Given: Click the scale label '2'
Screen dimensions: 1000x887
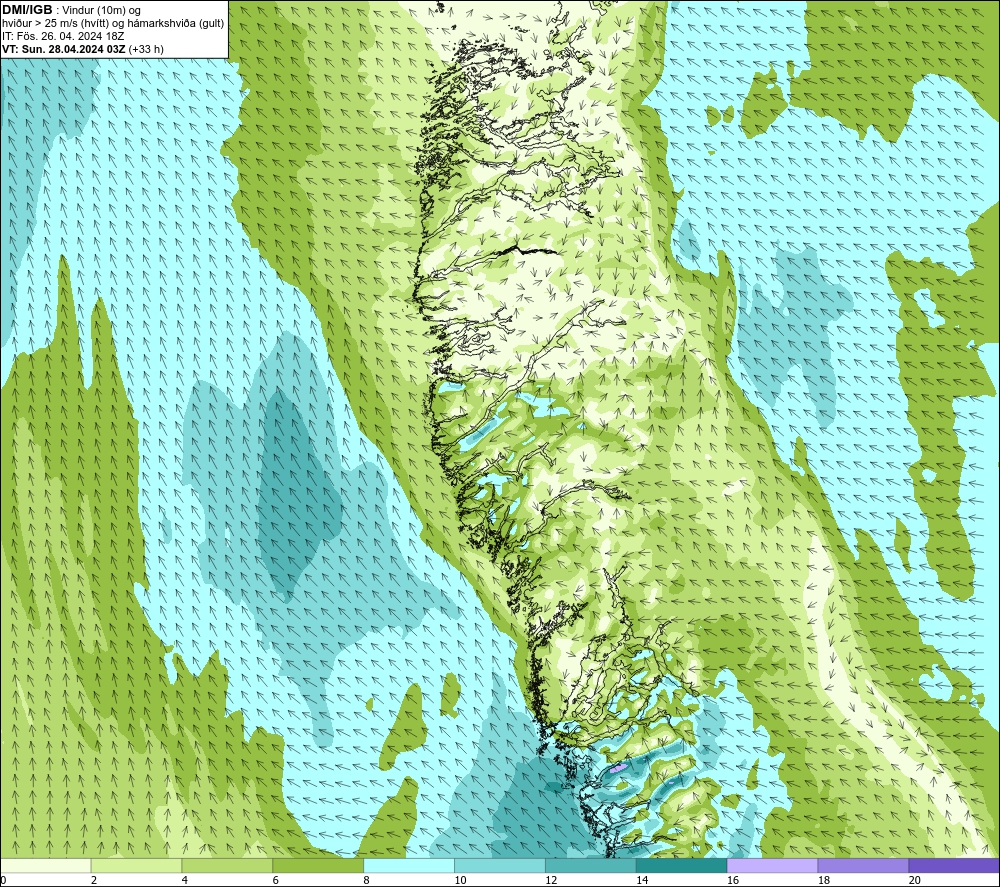Looking at the screenshot, I should click(x=94, y=880).
